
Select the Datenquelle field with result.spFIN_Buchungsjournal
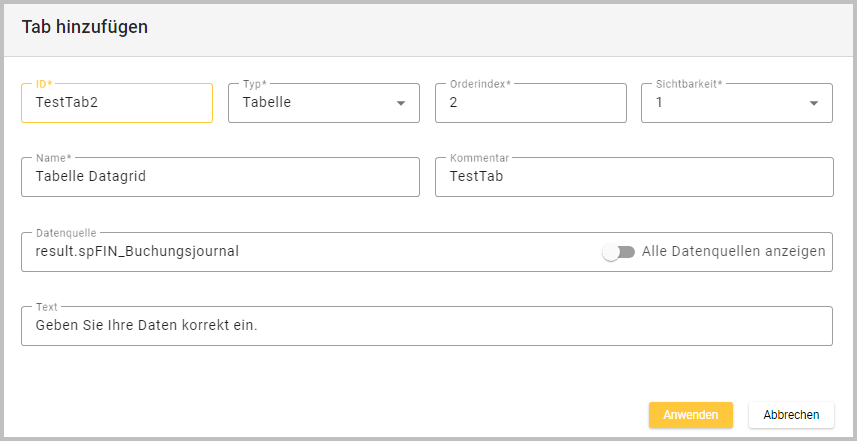300,252
